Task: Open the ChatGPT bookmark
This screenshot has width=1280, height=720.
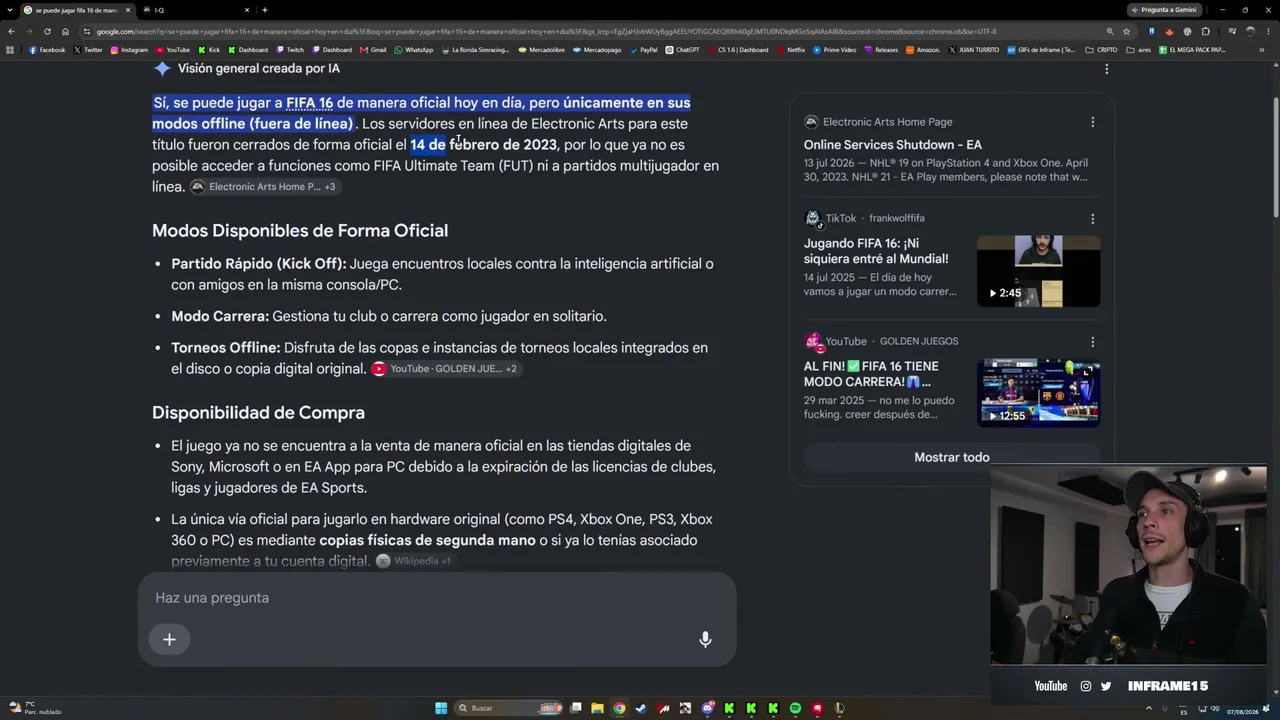Action: (682, 50)
